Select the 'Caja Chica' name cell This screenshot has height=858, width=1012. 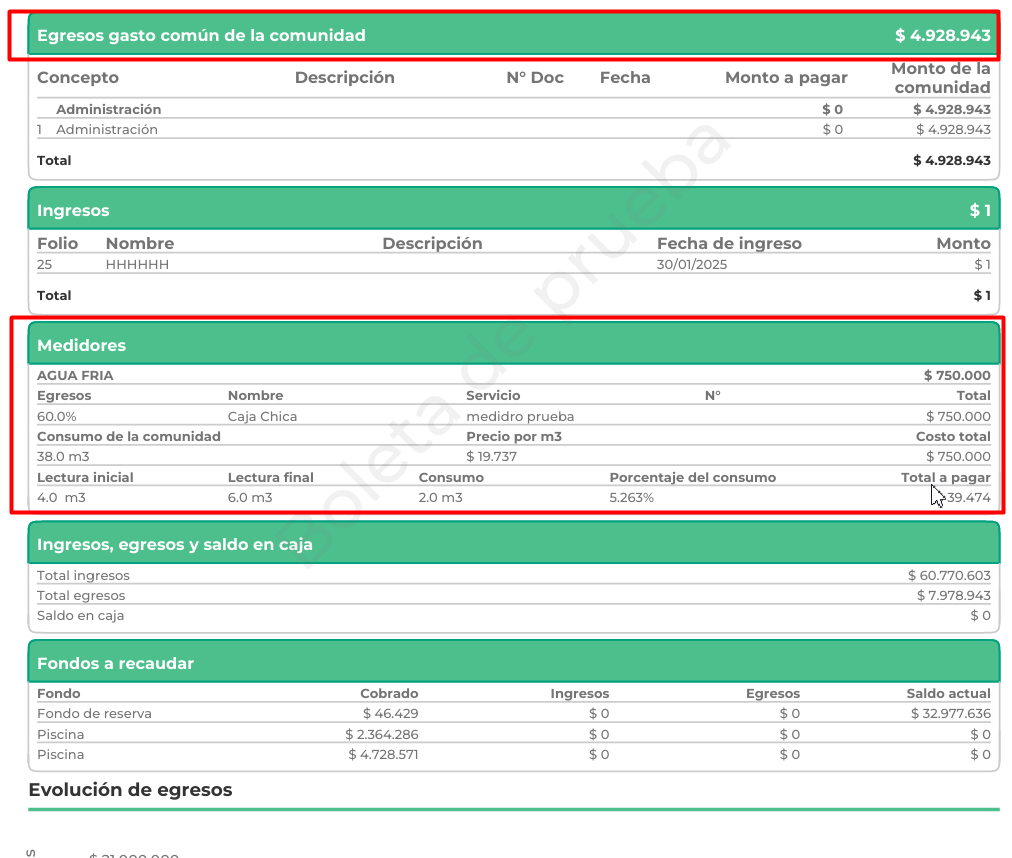coord(262,417)
